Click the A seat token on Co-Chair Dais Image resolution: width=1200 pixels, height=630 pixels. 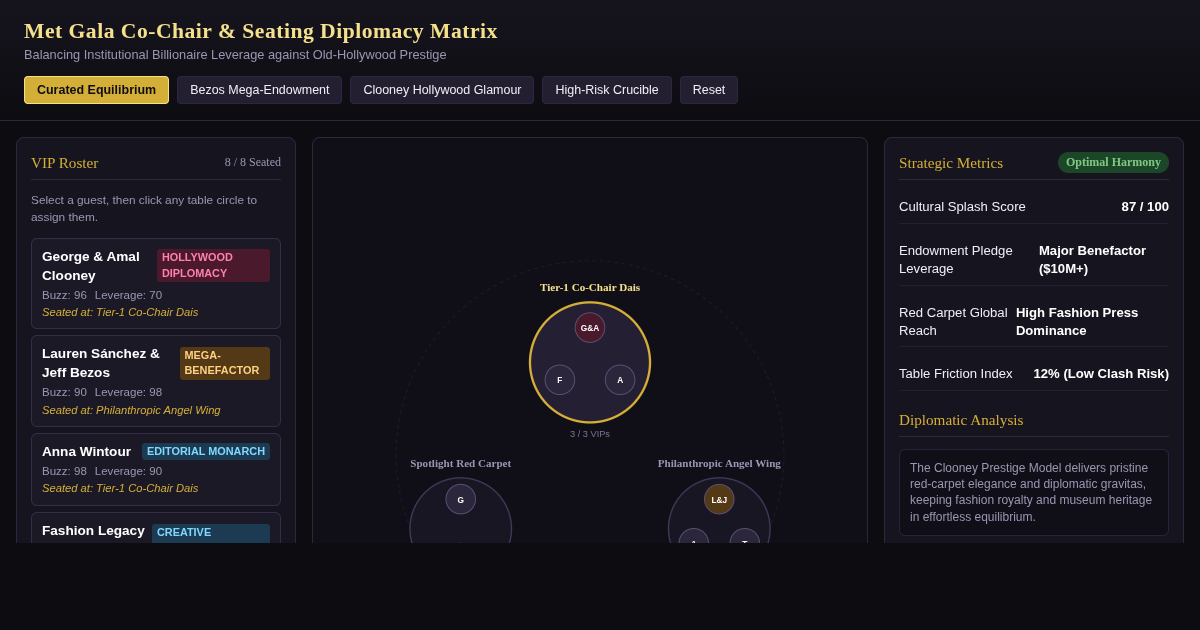620,380
